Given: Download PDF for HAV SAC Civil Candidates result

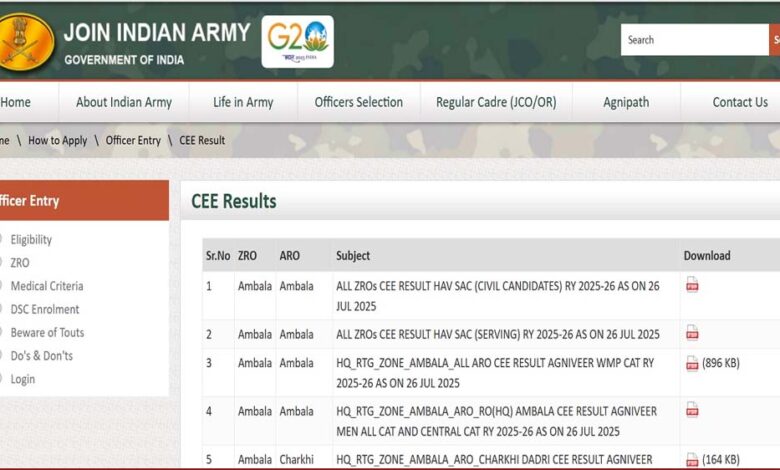Looking at the screenshot, I should click(692, 285).
